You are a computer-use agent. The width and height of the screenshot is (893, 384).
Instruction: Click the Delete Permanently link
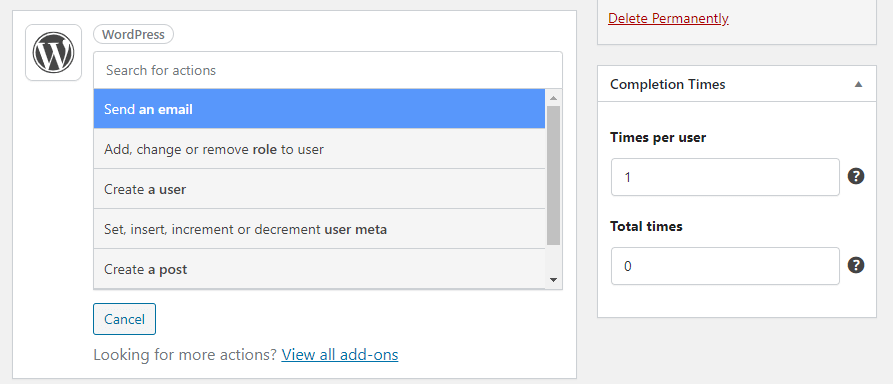point(668,18)
